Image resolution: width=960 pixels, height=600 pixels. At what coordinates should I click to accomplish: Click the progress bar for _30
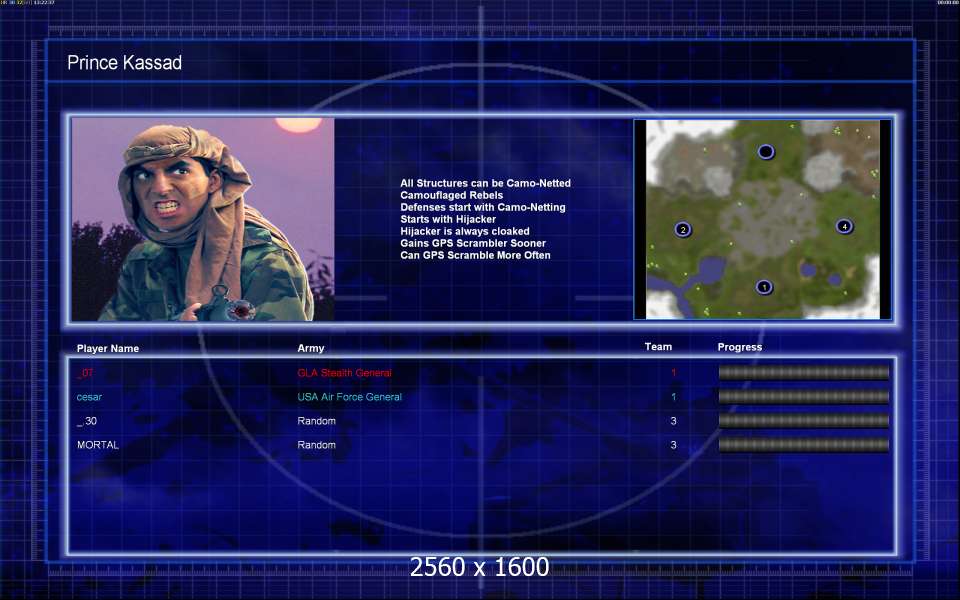[803, 421]
